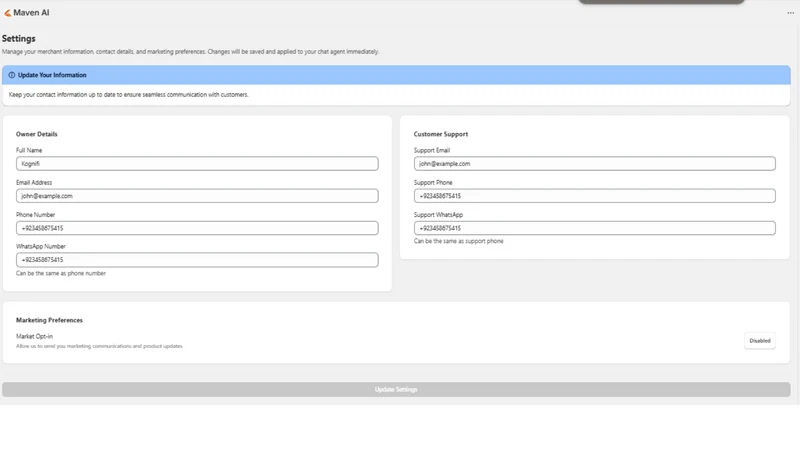Click the Settings page heading
The width and height of the screenshot is (800, 450).
[19, 39]
